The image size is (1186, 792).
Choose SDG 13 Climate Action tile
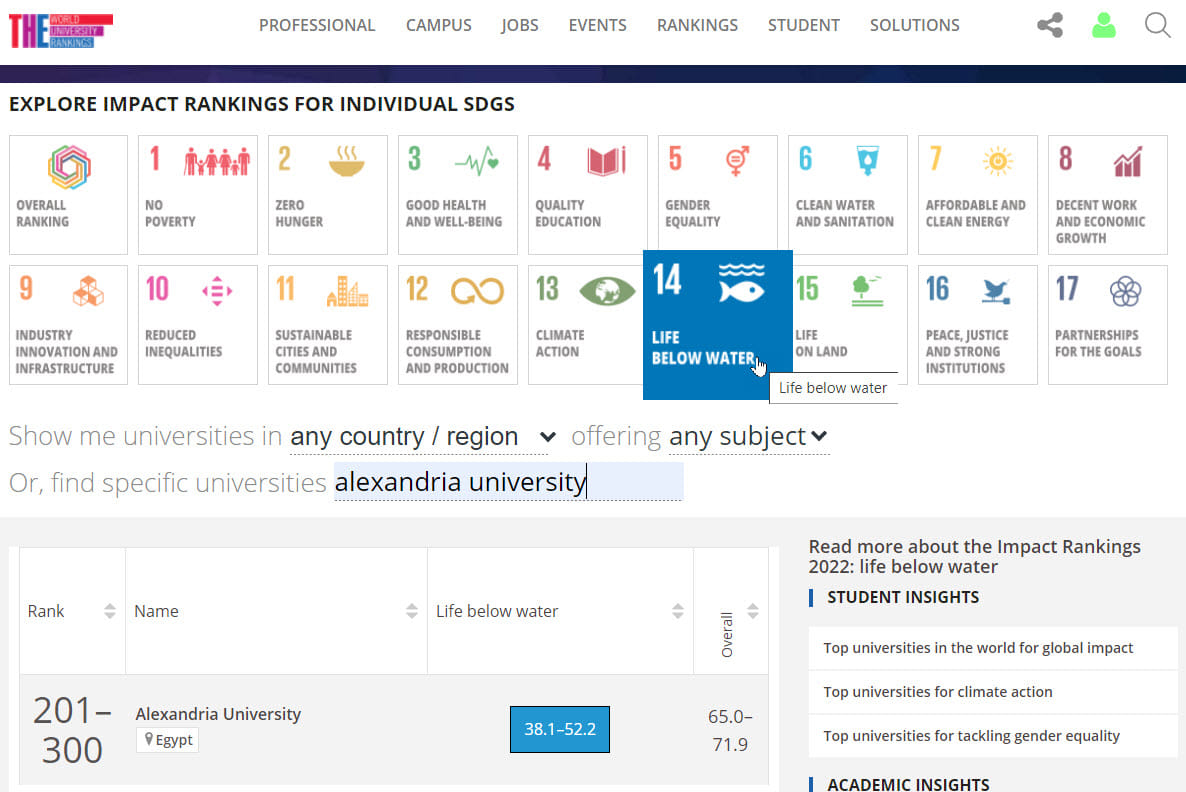click(588, 325)
